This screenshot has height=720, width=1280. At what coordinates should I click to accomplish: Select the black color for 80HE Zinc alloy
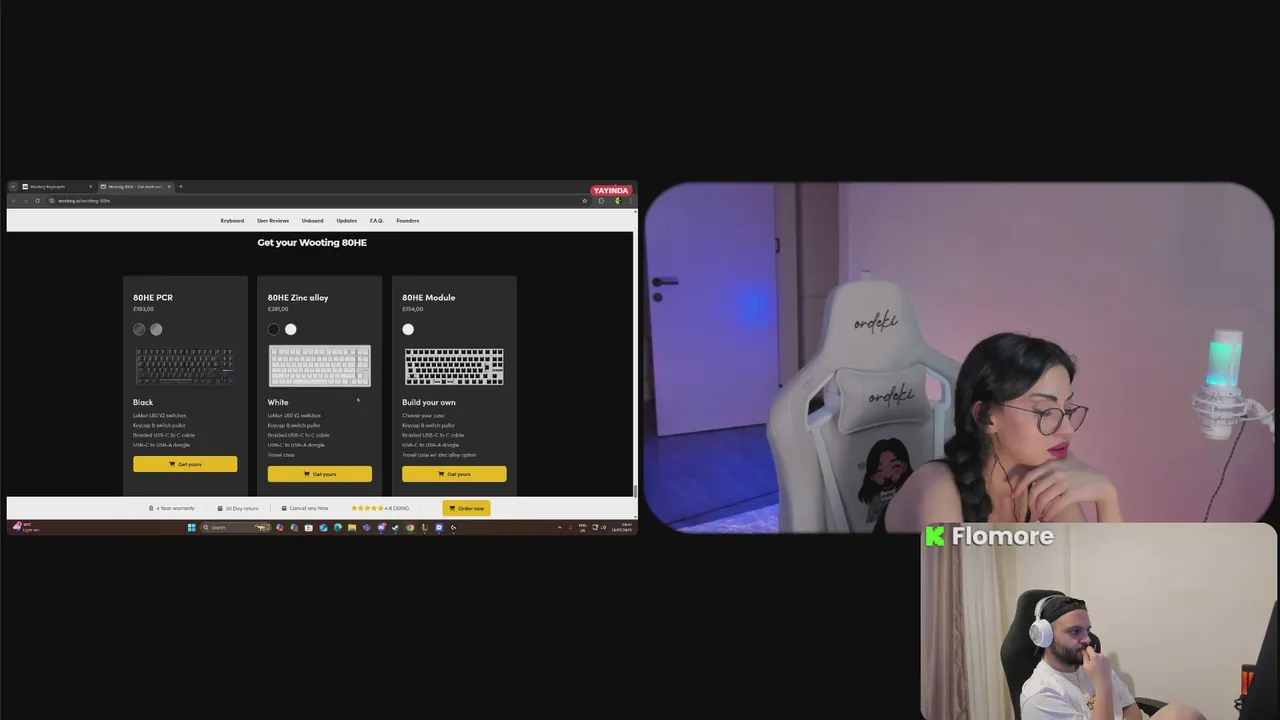coord(274,329)
